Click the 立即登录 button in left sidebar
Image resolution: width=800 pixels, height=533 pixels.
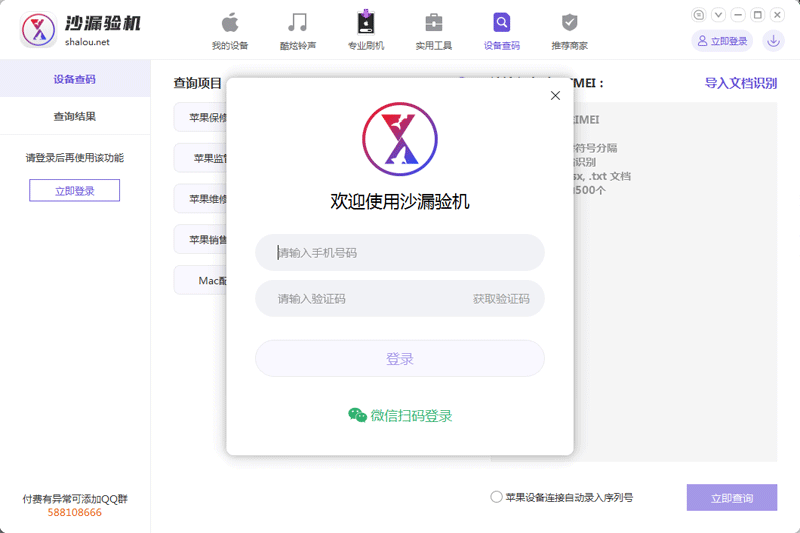(x=75, y=190)
